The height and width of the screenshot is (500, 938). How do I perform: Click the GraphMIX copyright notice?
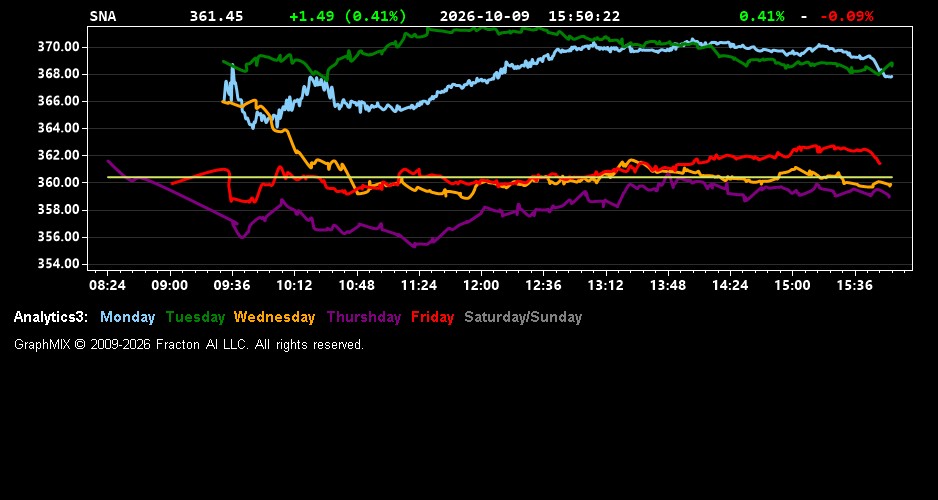click(189, 344)
